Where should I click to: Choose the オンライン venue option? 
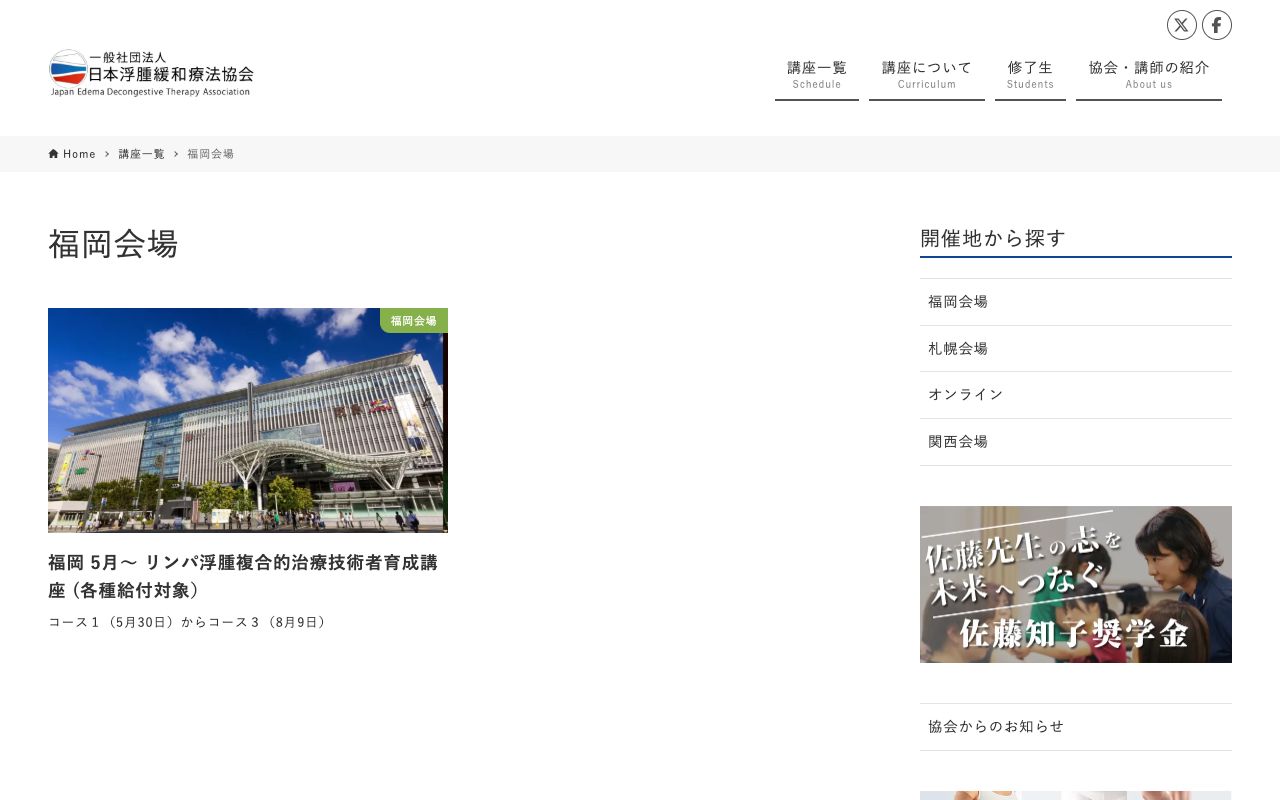[x=965, y=394]
